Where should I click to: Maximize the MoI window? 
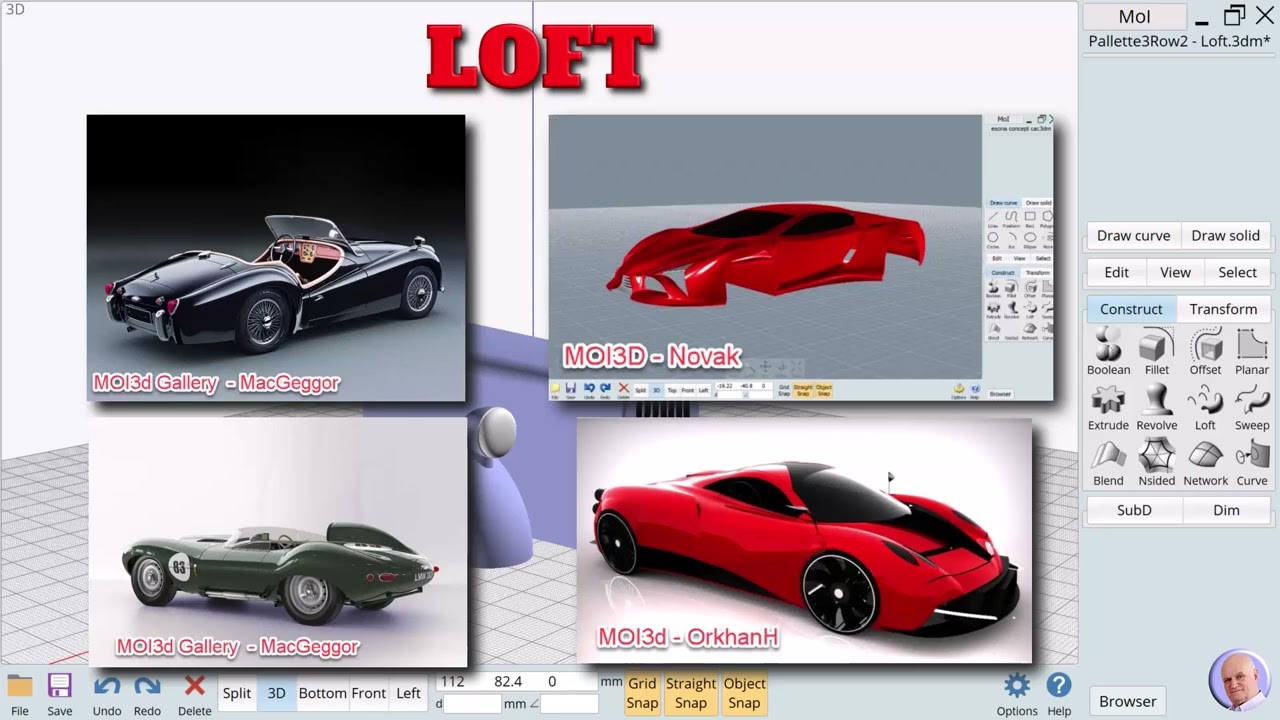click(1234, 15)
